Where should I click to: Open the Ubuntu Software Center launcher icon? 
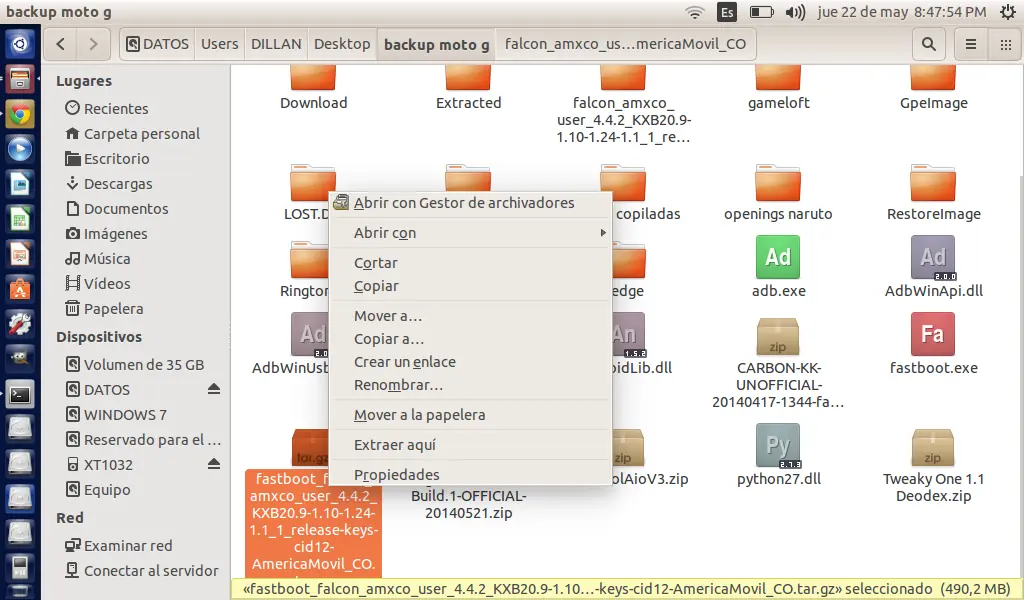pyautogui.click(x=20, y=288)
